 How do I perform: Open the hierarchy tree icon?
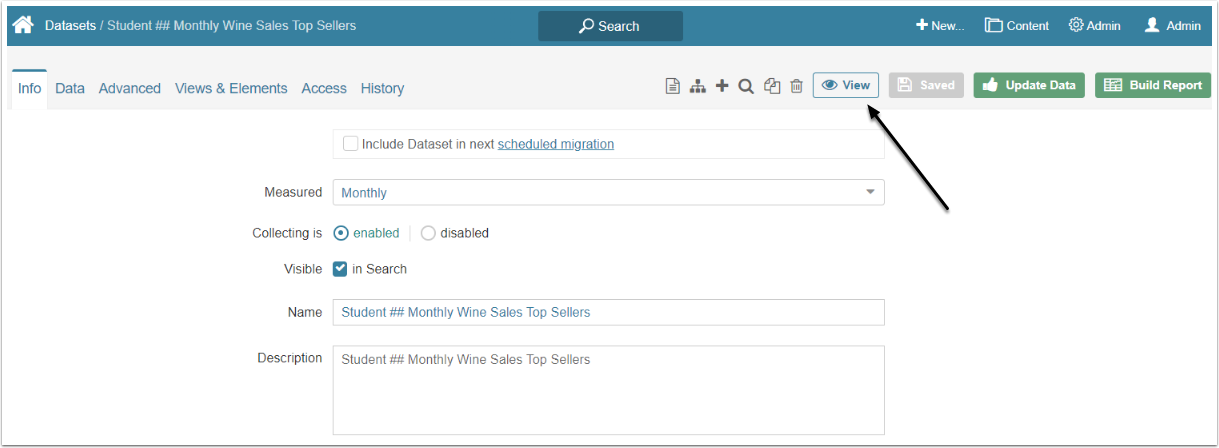[698, 86]
